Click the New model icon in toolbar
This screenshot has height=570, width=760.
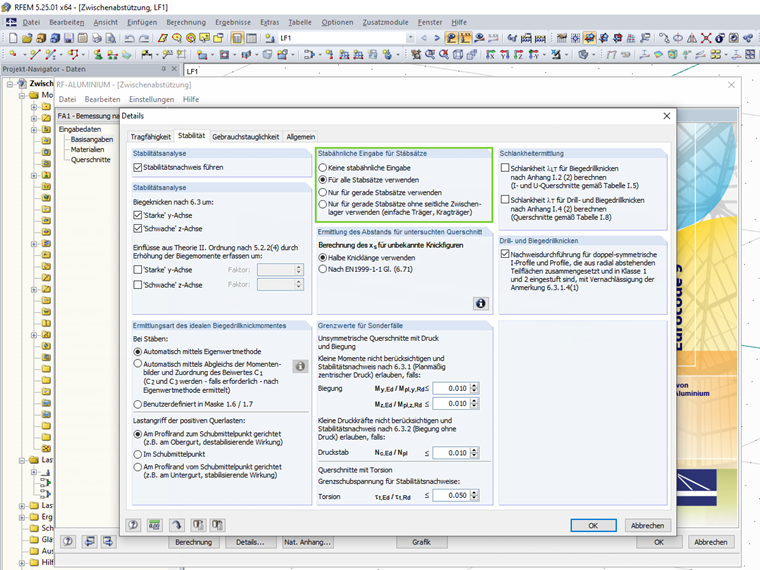pos(13,38)
